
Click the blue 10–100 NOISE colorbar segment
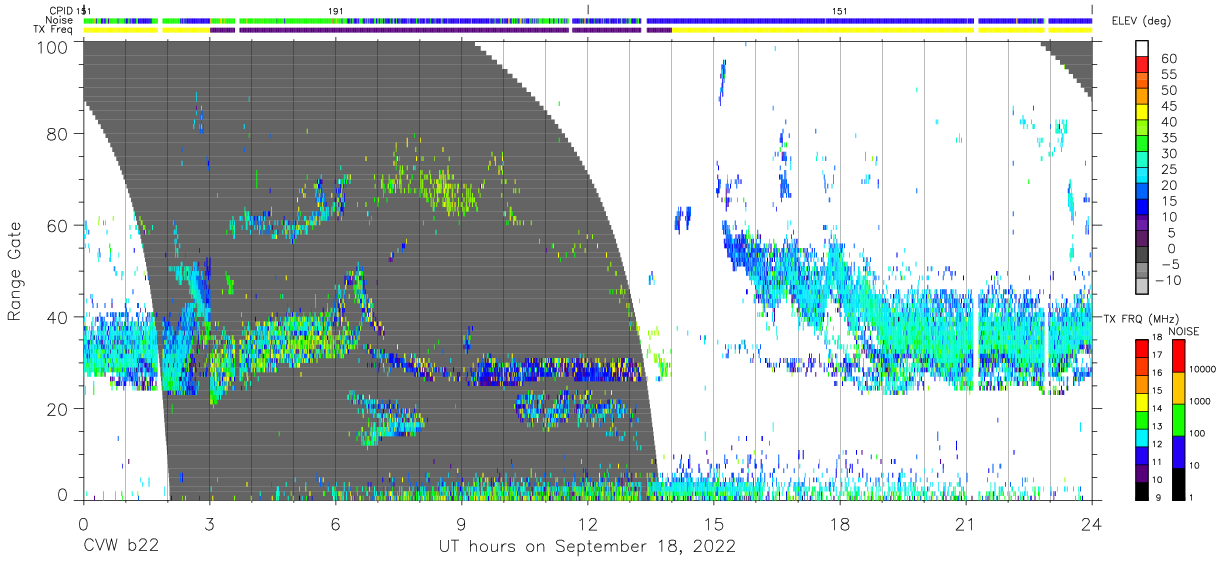[x=1178, y=450]
